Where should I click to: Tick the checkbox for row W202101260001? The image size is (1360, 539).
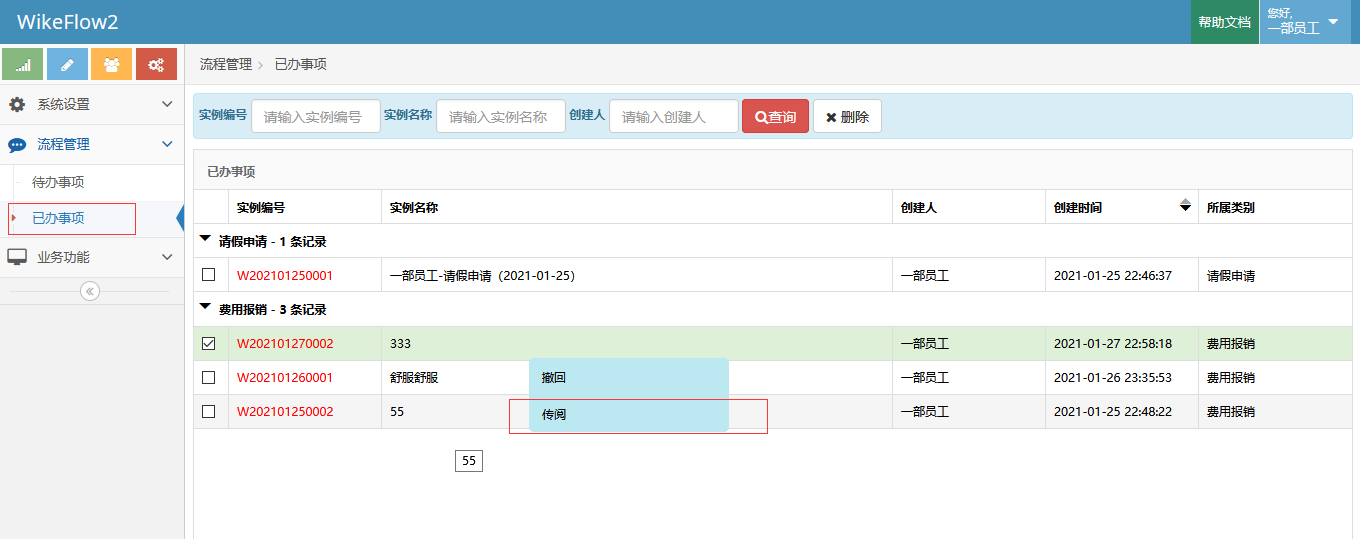209,378
